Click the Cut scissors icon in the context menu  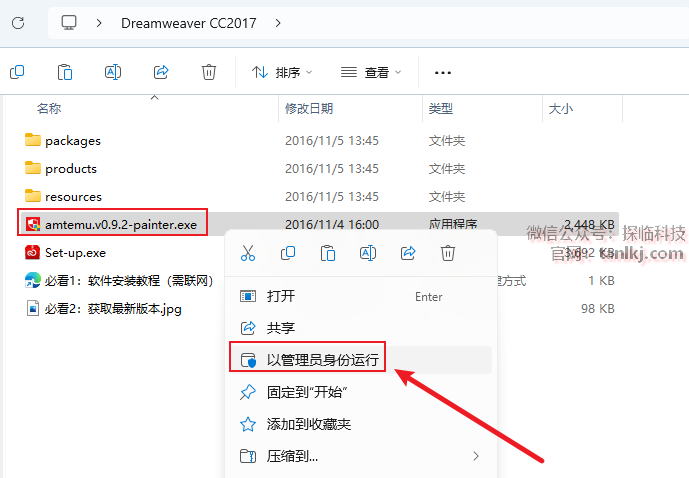click(x=248, y=253)
